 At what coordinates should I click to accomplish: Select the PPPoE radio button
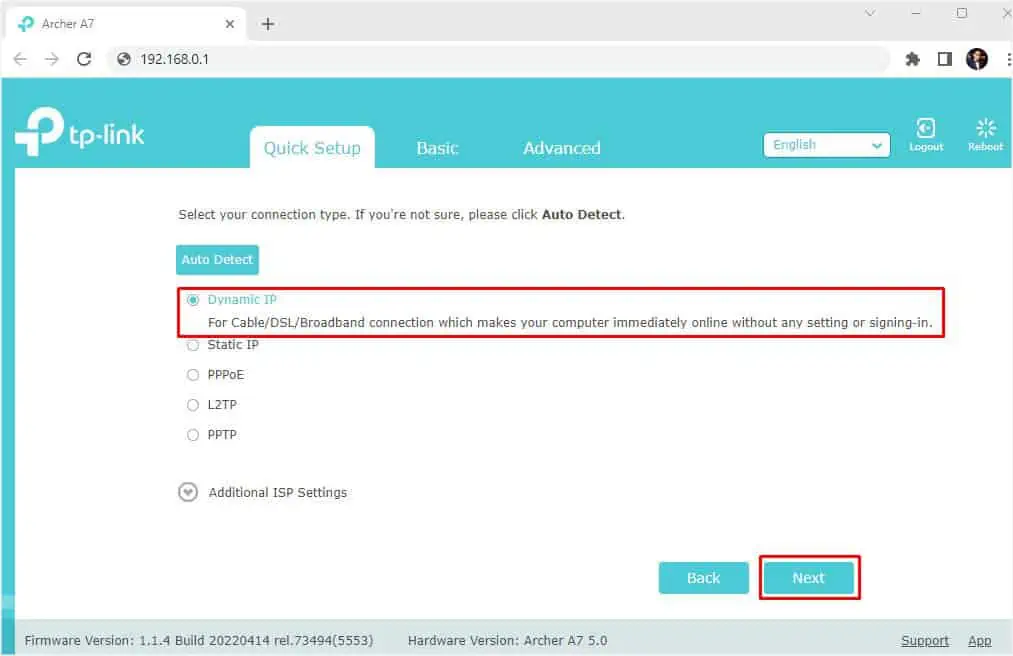[x=192, y=375]
